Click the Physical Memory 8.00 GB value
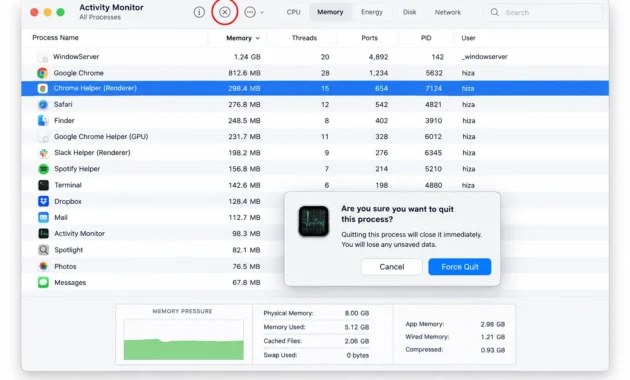630x380 pixels. tap(357, 313)
